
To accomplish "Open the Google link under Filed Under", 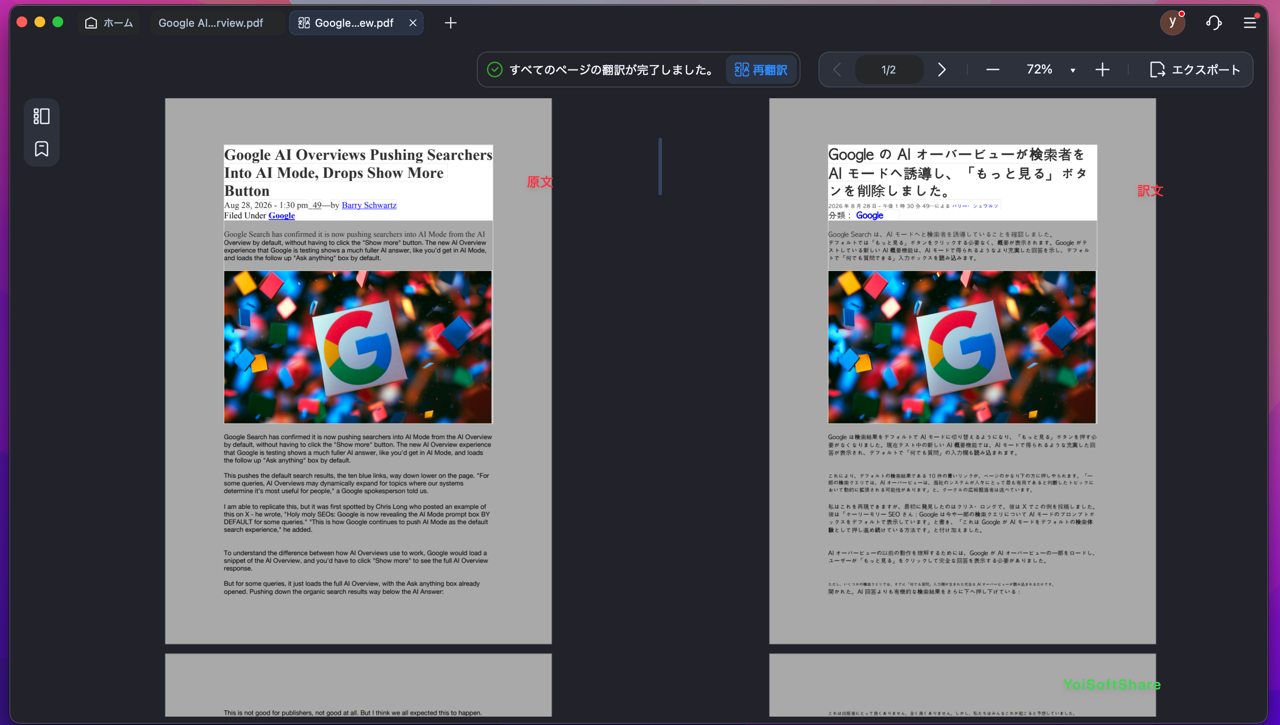I will (281, 215).
